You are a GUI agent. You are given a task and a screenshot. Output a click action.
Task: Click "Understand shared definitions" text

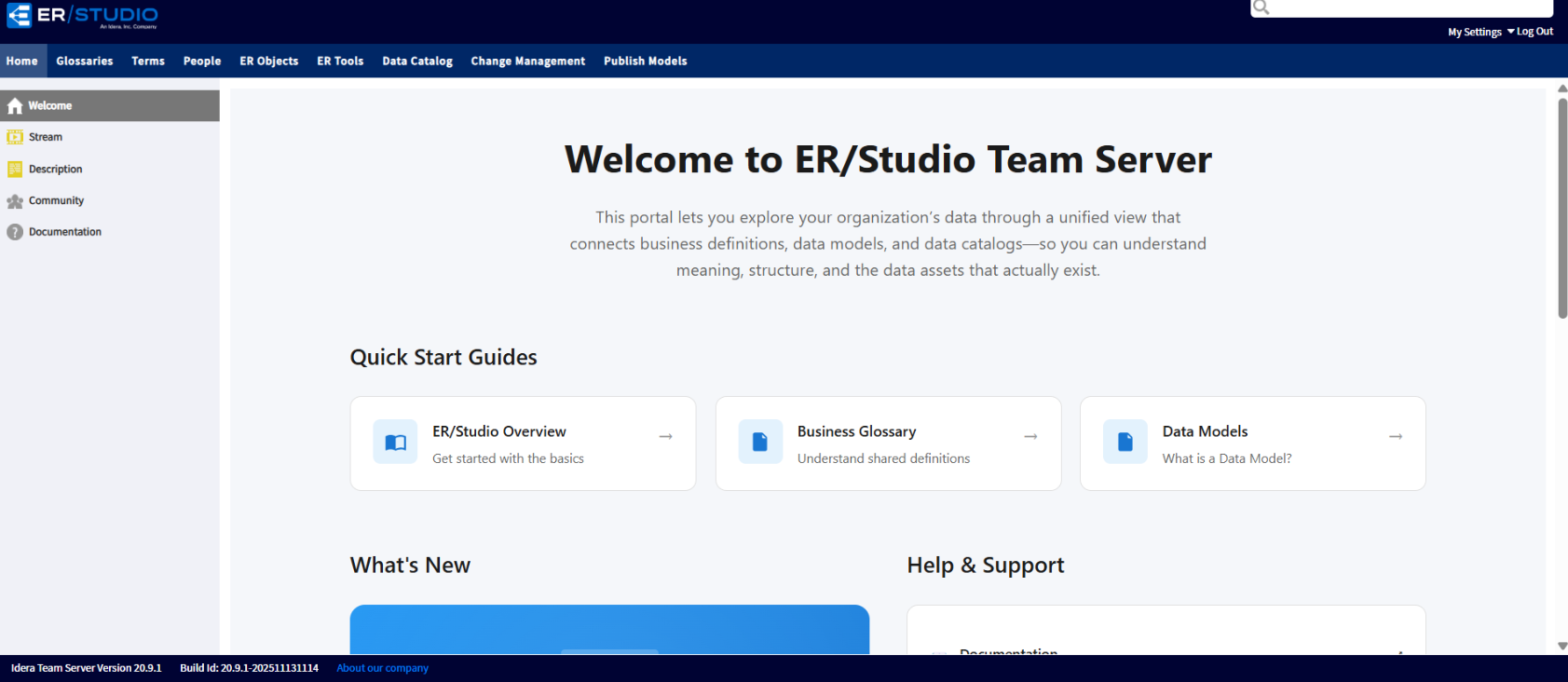884,458
